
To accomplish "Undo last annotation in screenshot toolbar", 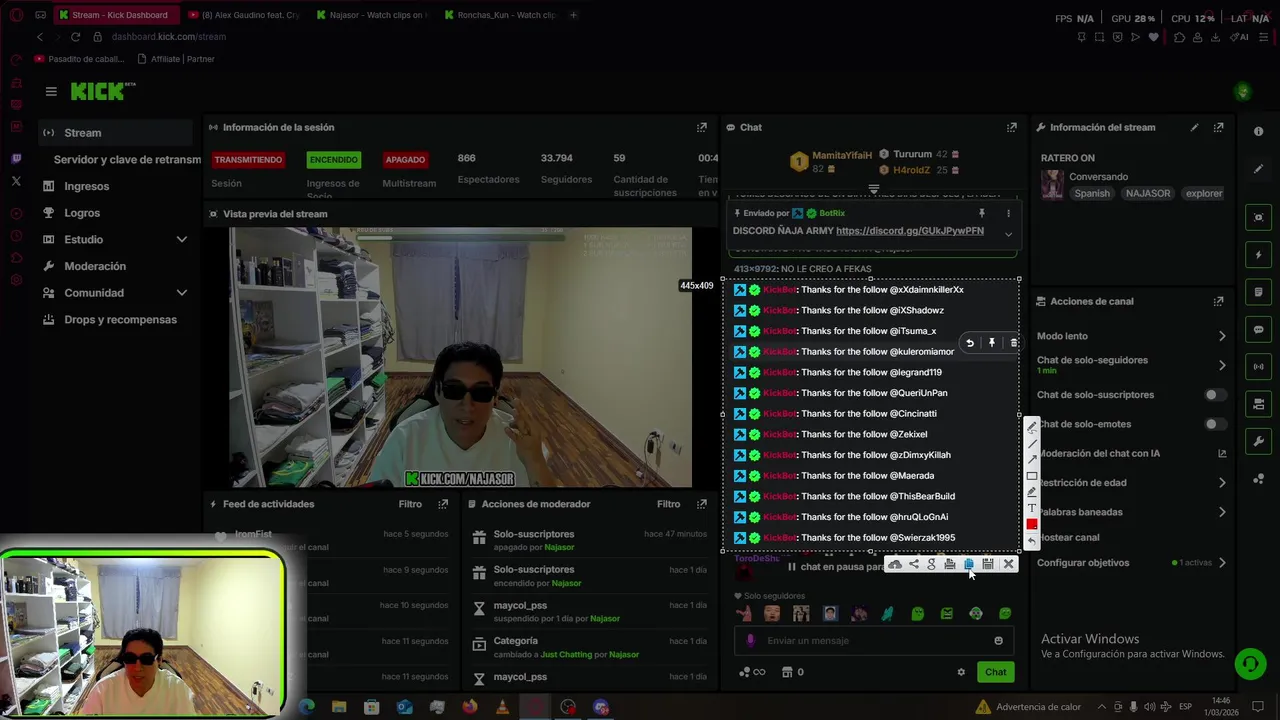I will click(x=1032, y=541).
